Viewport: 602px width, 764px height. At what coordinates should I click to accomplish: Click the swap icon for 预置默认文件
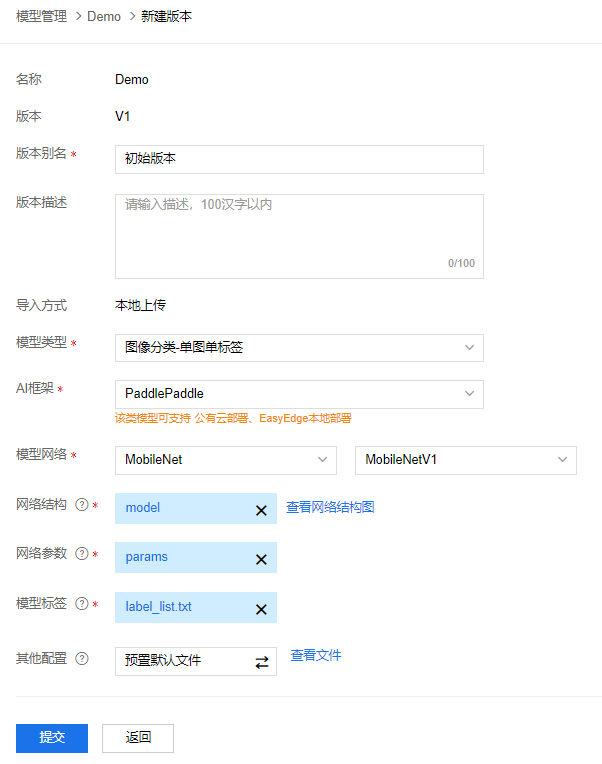[262, 662]
